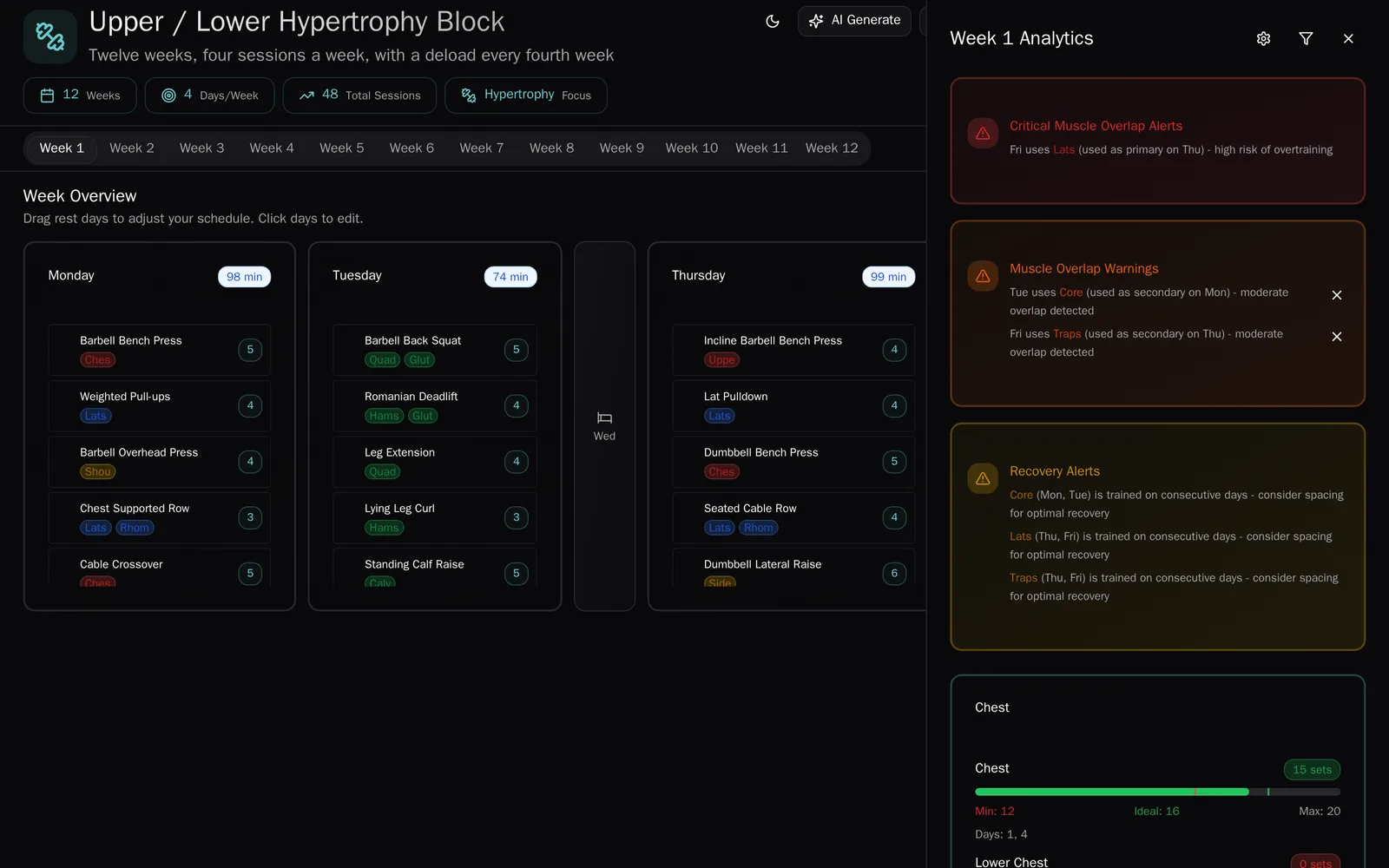Click the calendar icon in 12 Weeks chip
Screen dimensions: 1389x868
[x=48, y=95]
